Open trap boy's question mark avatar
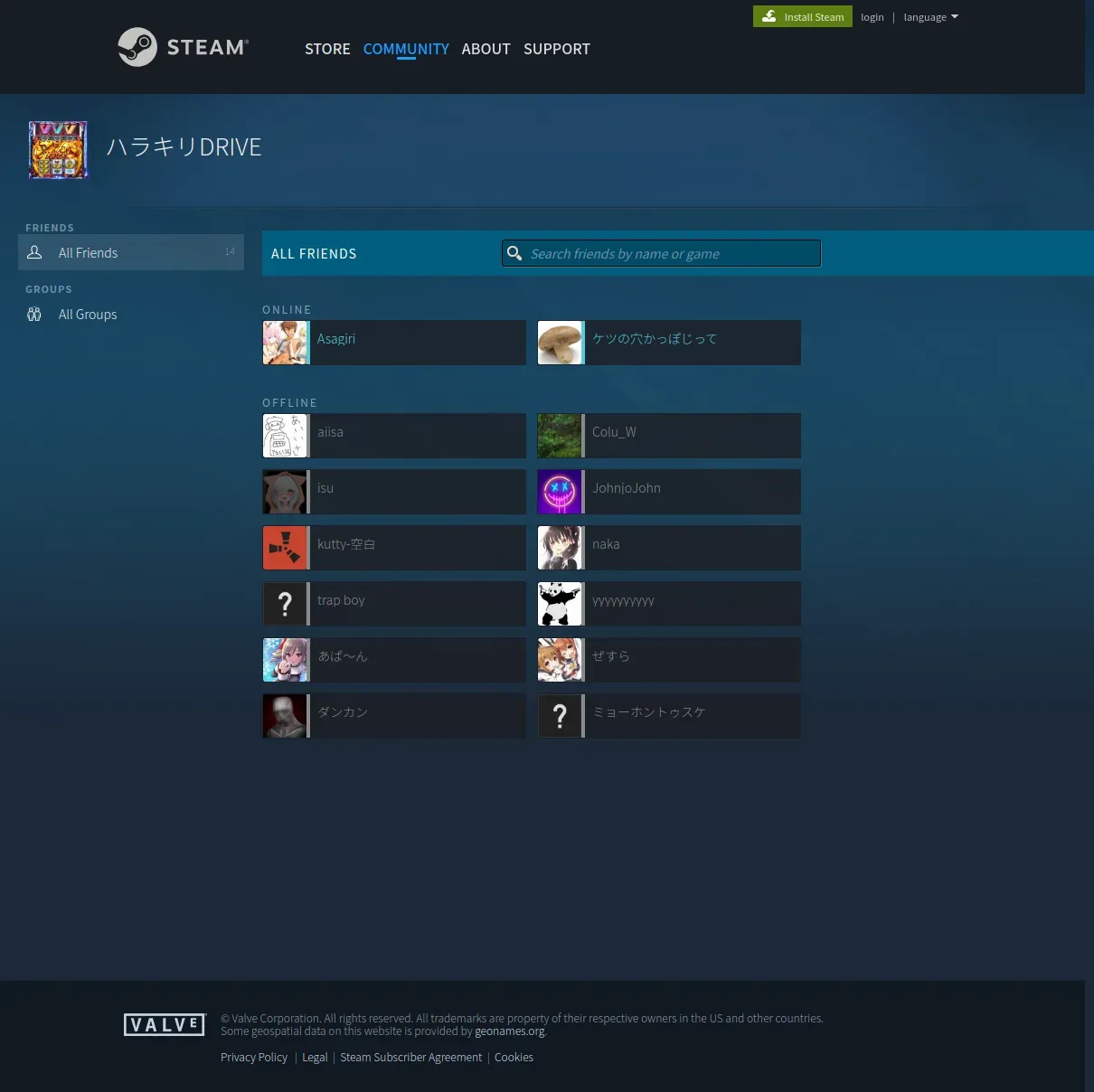Viewport: 1094px width, 1092px height. click(286, 604)
